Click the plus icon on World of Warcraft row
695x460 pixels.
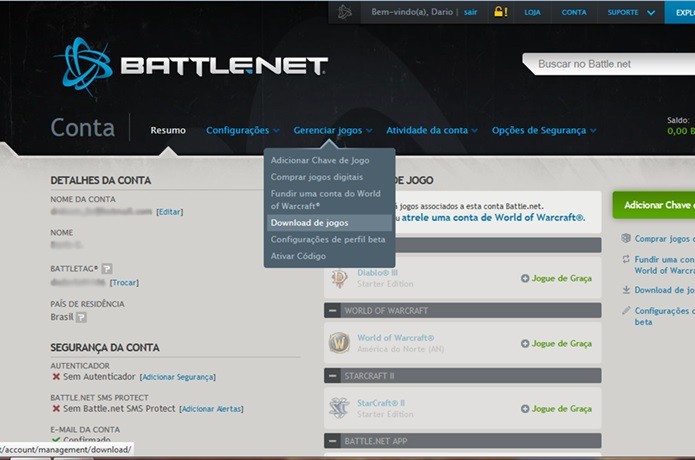coord(525,343)
